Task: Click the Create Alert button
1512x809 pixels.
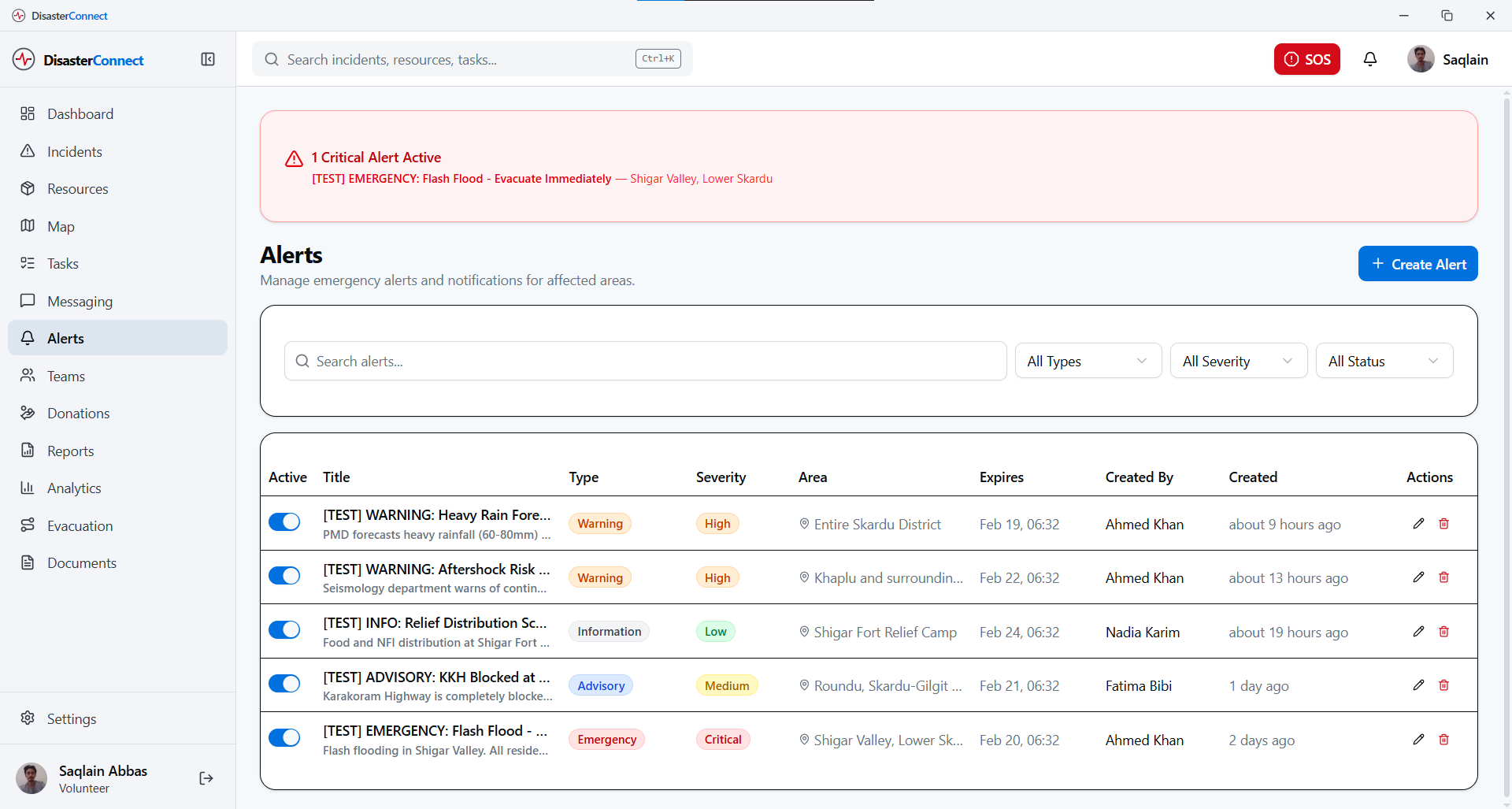Action: [1417, 263]
